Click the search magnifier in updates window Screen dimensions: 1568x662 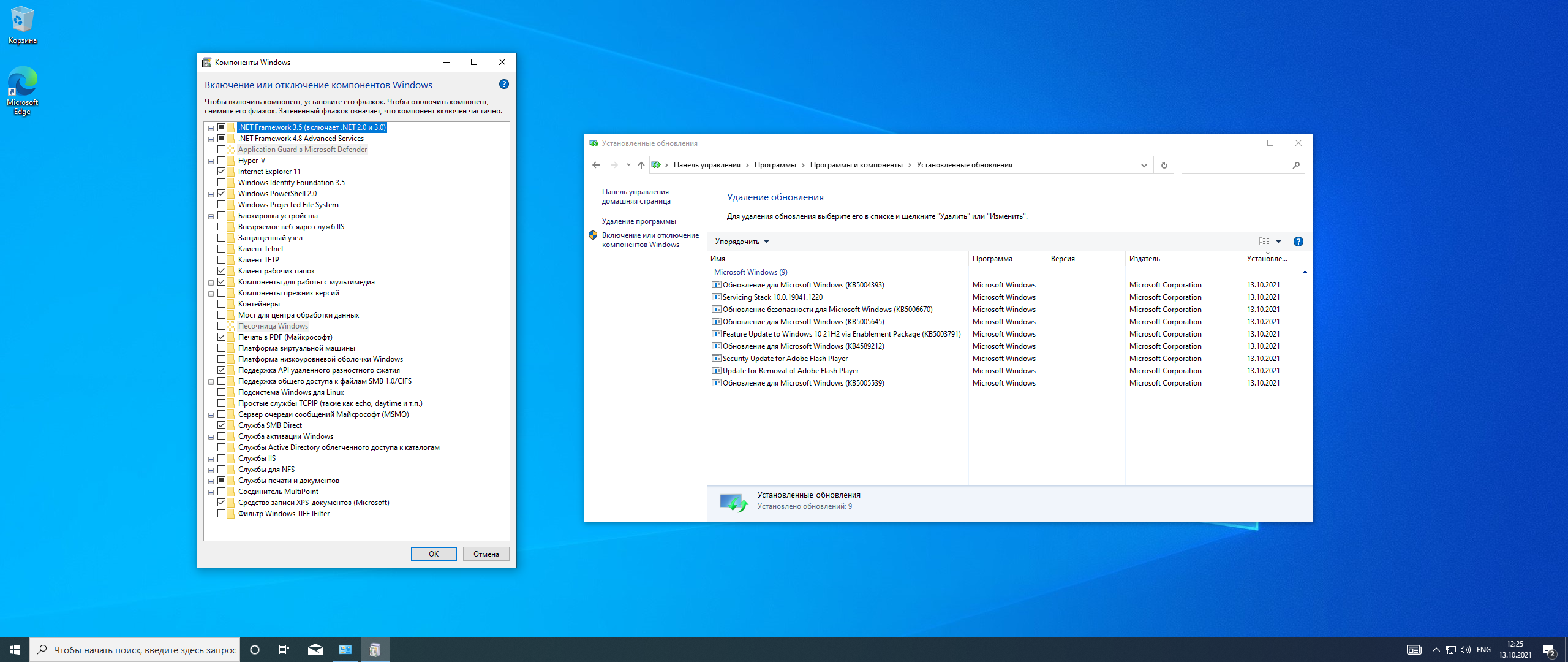pos(1296,165)
